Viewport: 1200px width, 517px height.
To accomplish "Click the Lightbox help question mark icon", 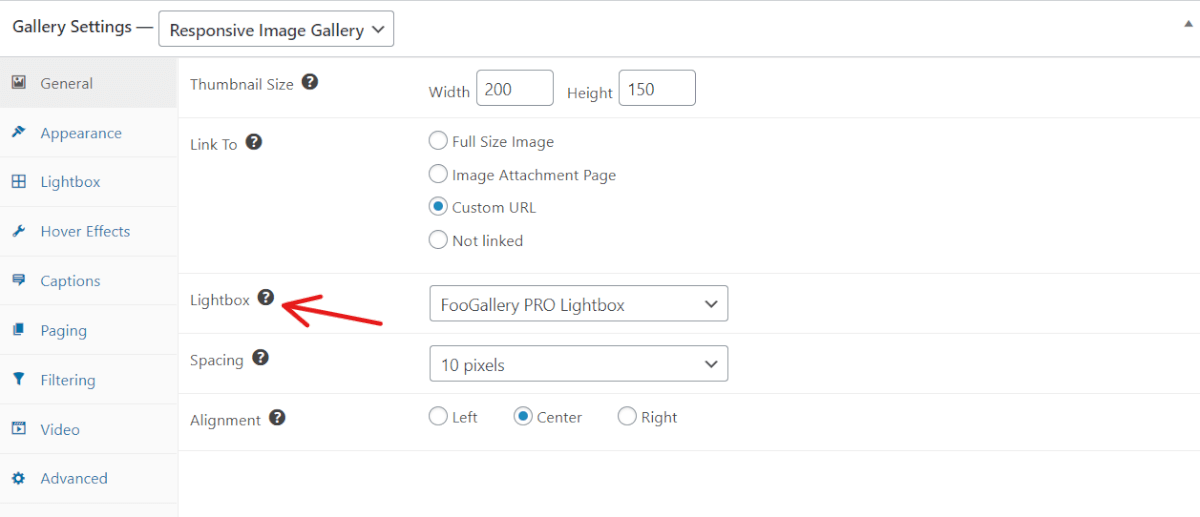I will tap(265, 297).
